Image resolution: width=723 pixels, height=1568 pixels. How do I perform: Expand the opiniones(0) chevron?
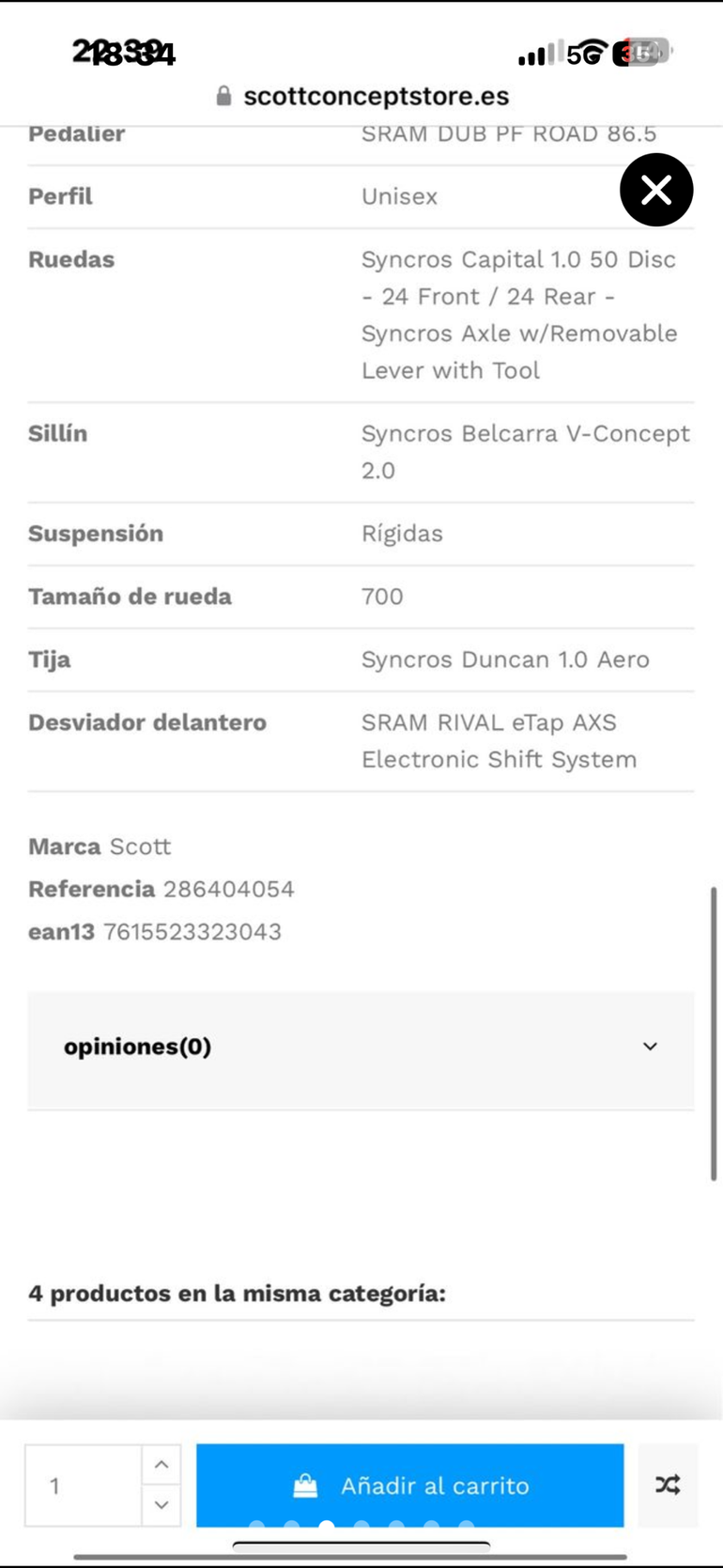coord(650,1047)
